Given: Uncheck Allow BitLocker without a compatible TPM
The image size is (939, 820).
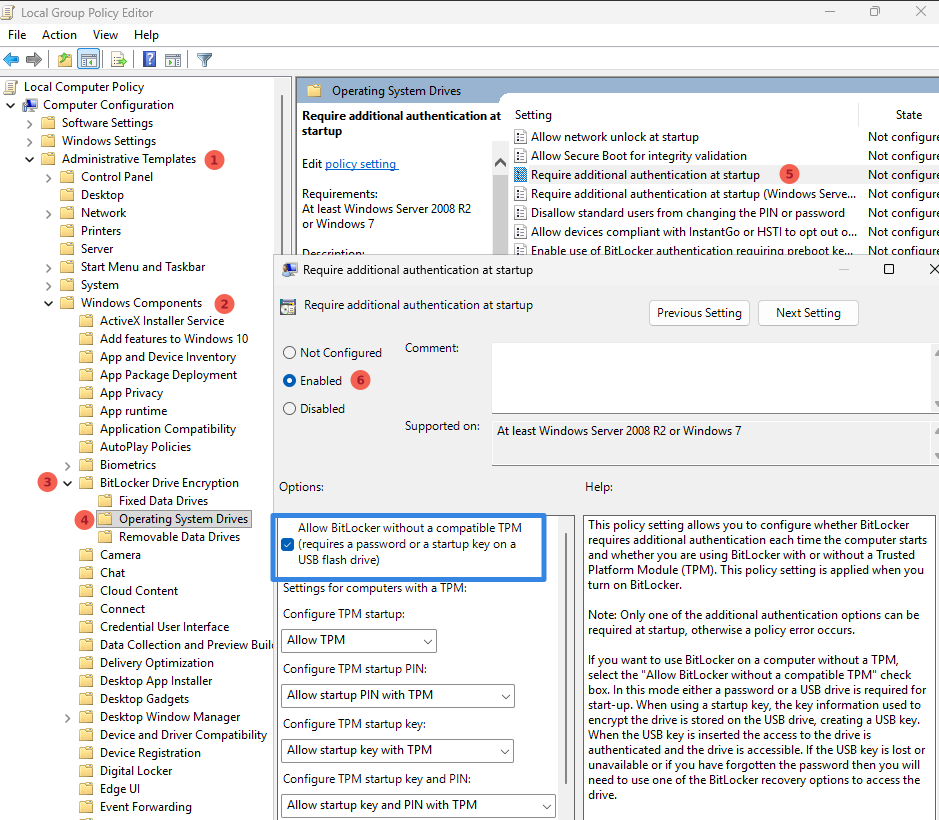Looking at the screenshot, I should [288, 545].
